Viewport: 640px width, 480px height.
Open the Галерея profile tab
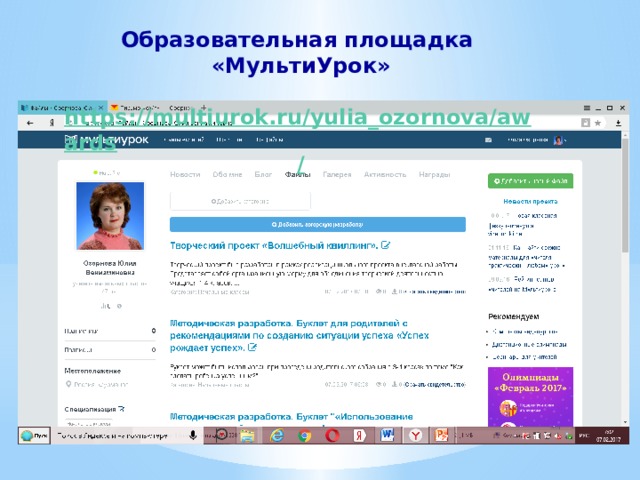pyautogui.click(x=337, y=175)
